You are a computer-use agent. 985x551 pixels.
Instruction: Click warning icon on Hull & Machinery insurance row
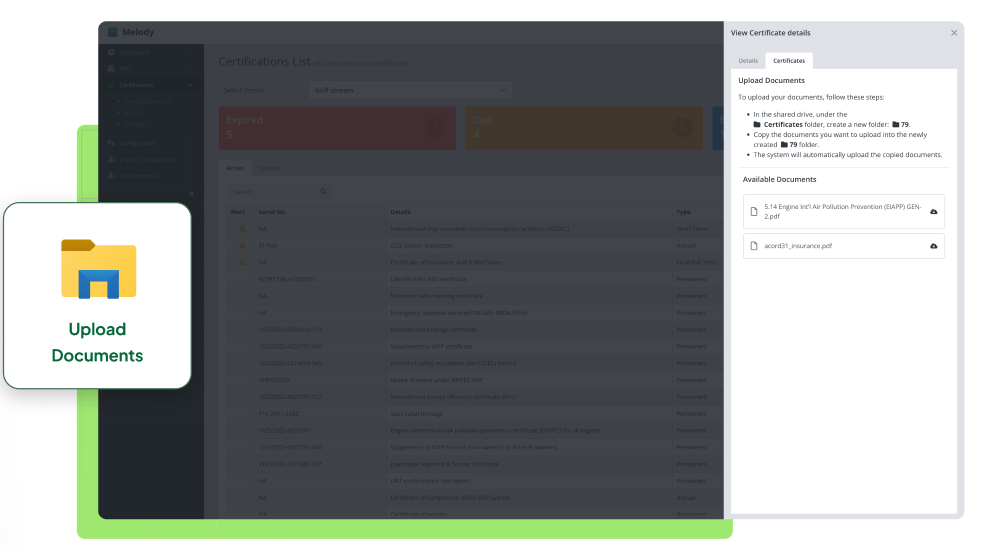[242, 263]
